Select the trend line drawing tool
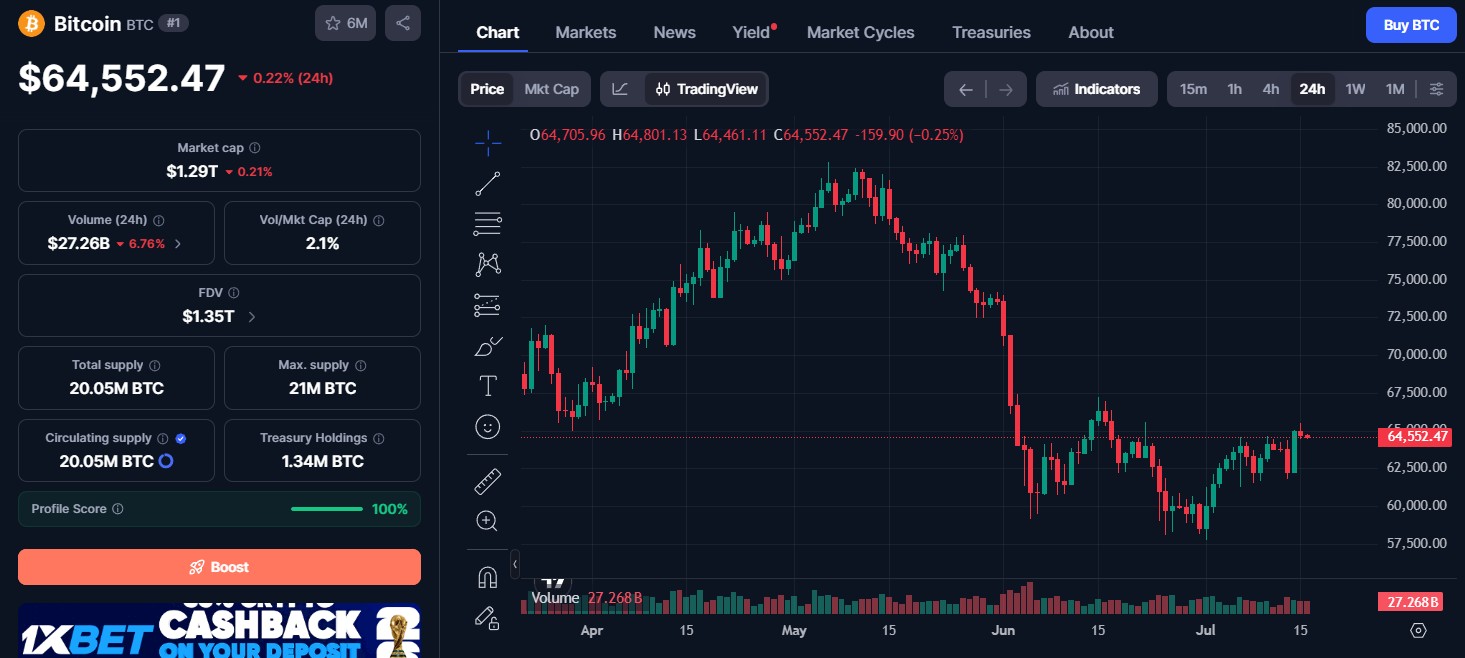The image size is (1465, 658). tap(488, 184)
